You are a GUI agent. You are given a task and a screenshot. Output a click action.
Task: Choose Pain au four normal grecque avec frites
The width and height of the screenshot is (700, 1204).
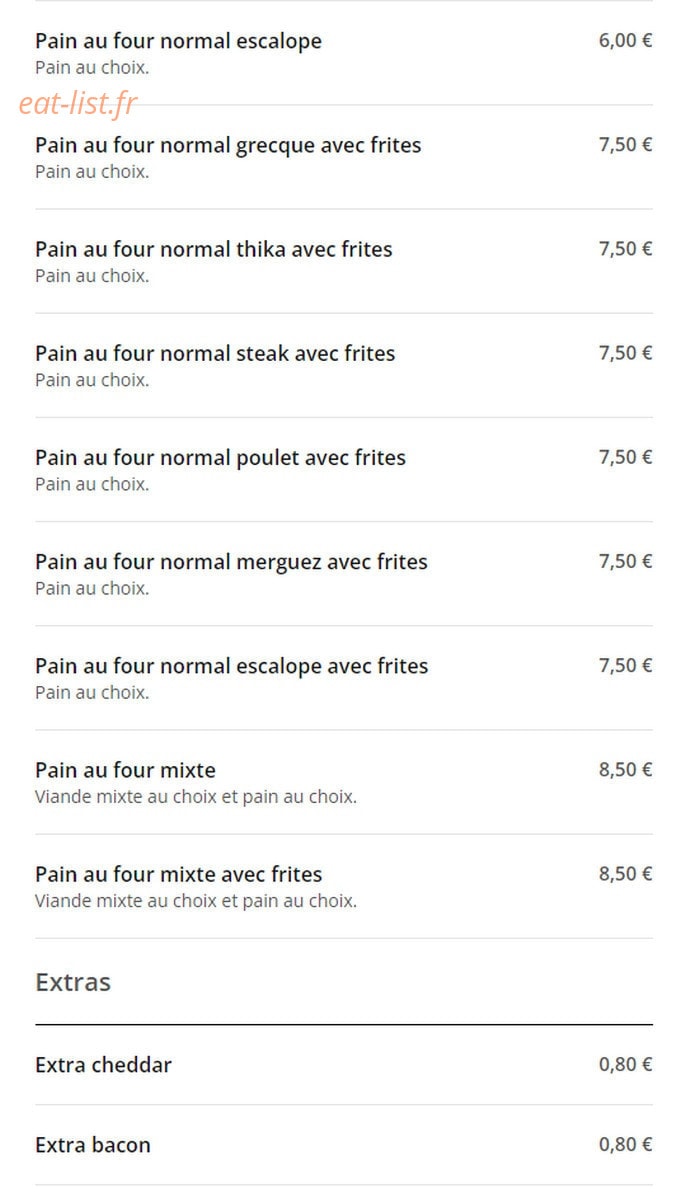pyautogui.click(x=344, y=157)
